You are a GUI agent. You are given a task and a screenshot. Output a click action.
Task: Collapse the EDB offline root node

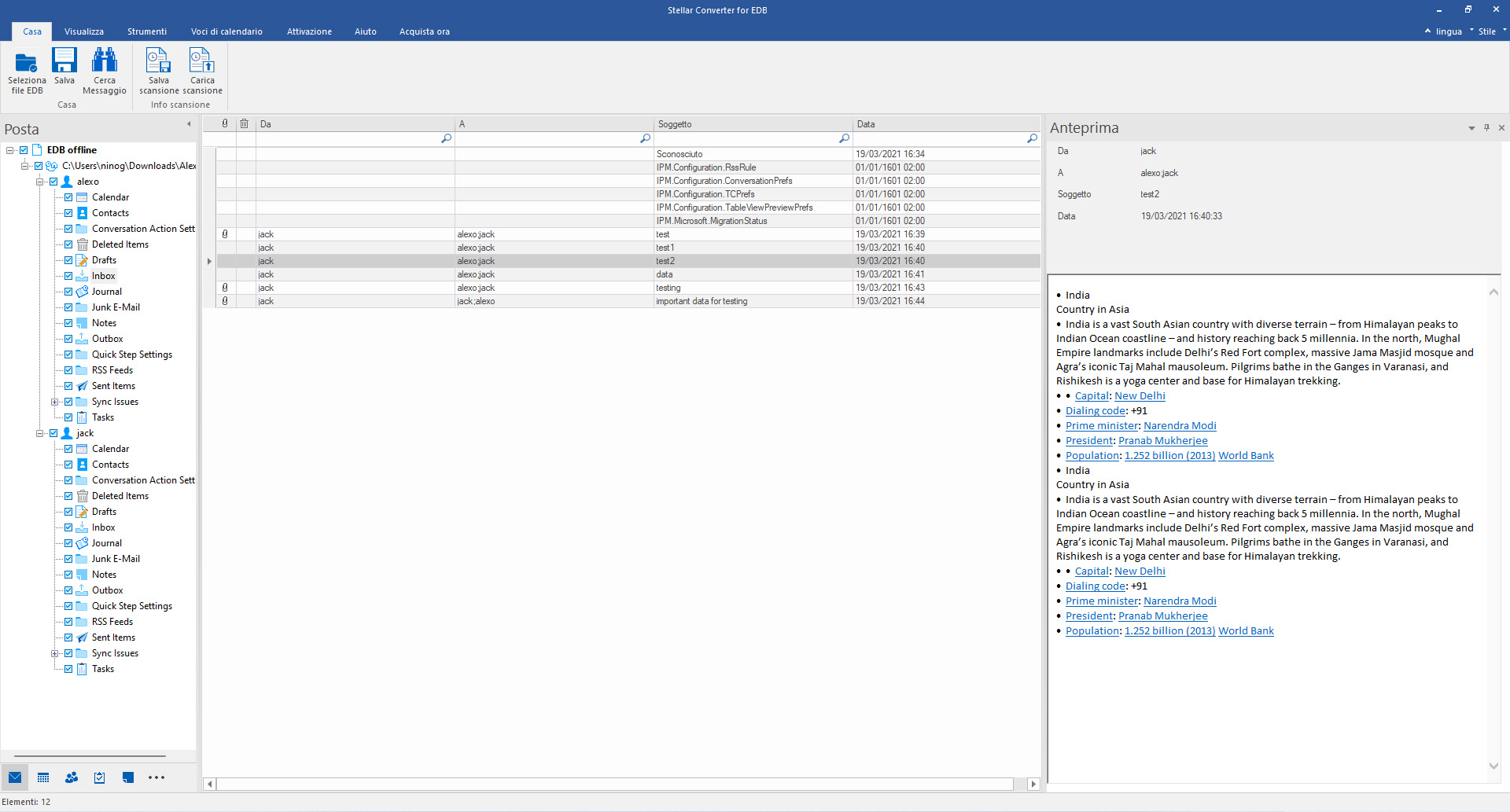9,150
